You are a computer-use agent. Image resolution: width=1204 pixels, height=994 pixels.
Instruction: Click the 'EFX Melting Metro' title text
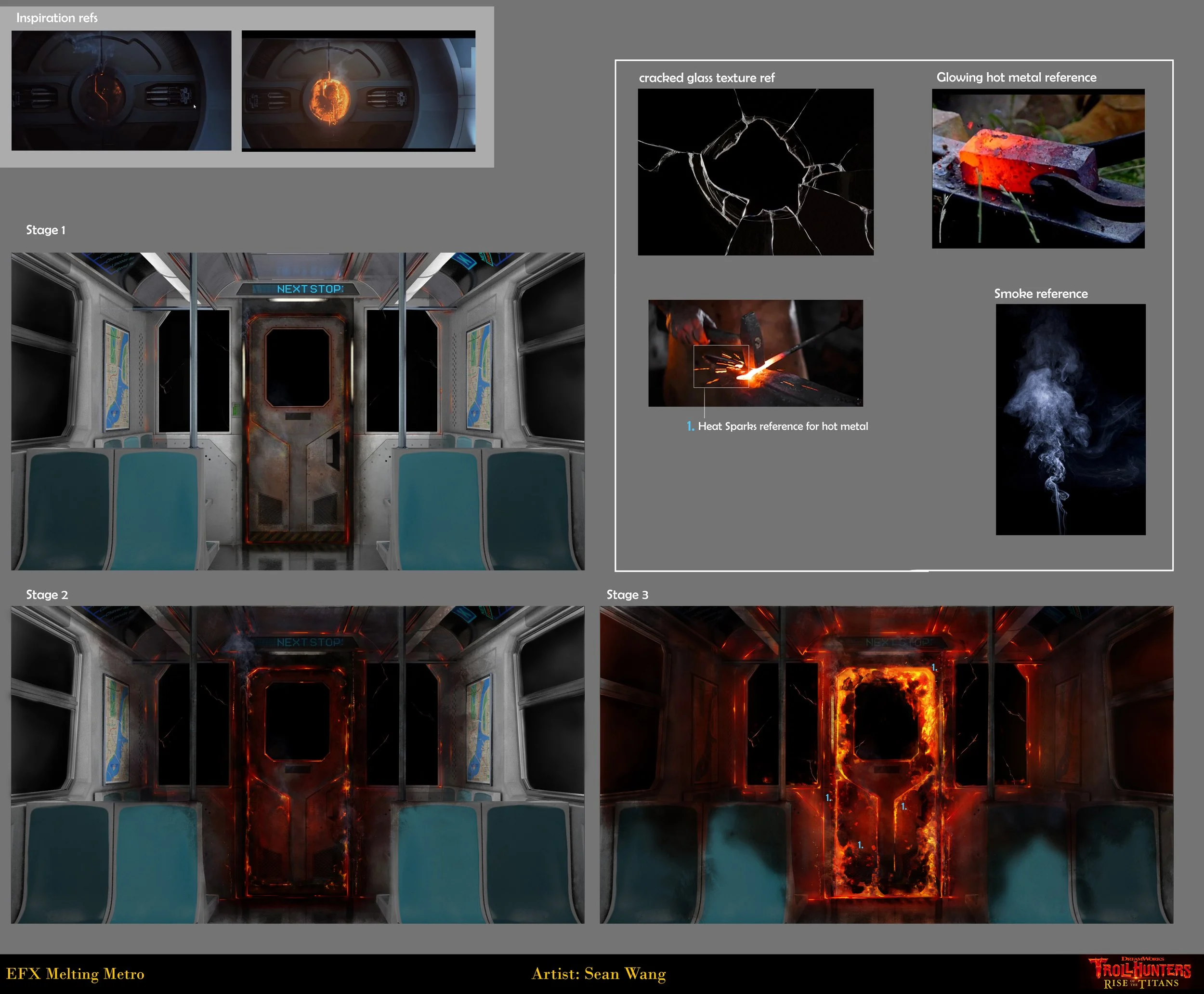75,974
